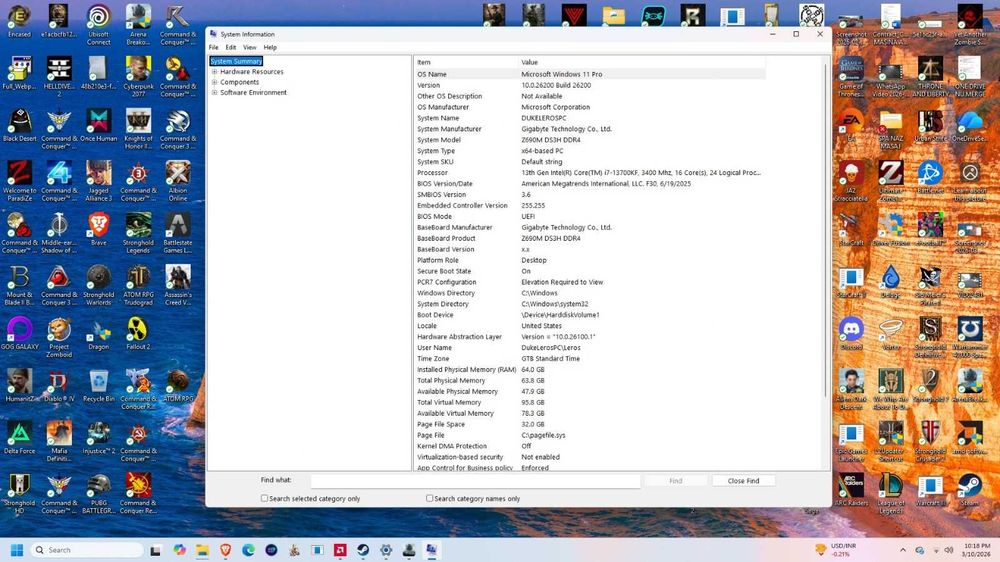The height and width of the screenshot is (562, 1000).
Task: Open the Ubisoft Connect desktop icon
Action: (98, 25)
